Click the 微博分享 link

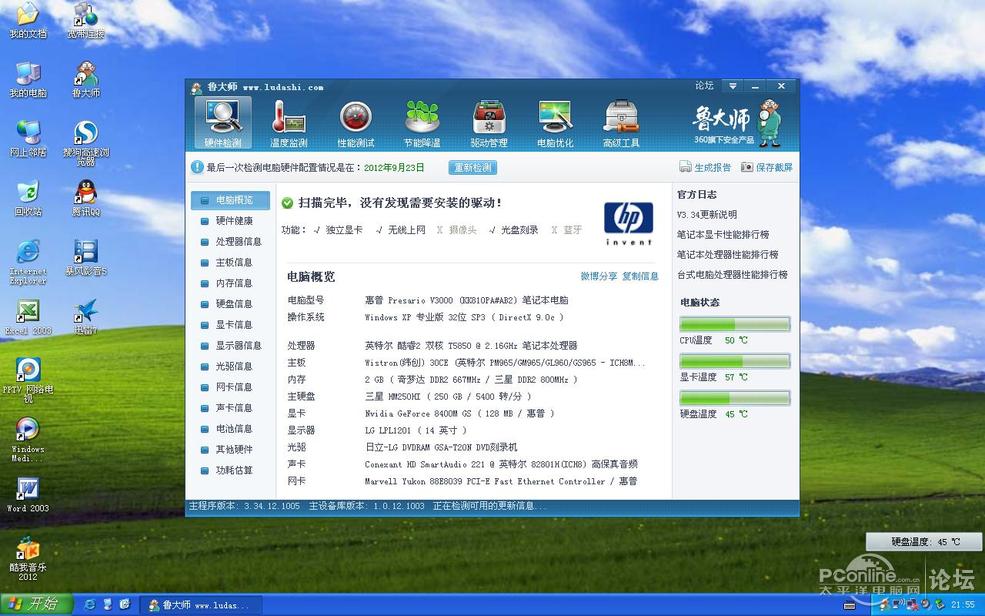(598, 276)
